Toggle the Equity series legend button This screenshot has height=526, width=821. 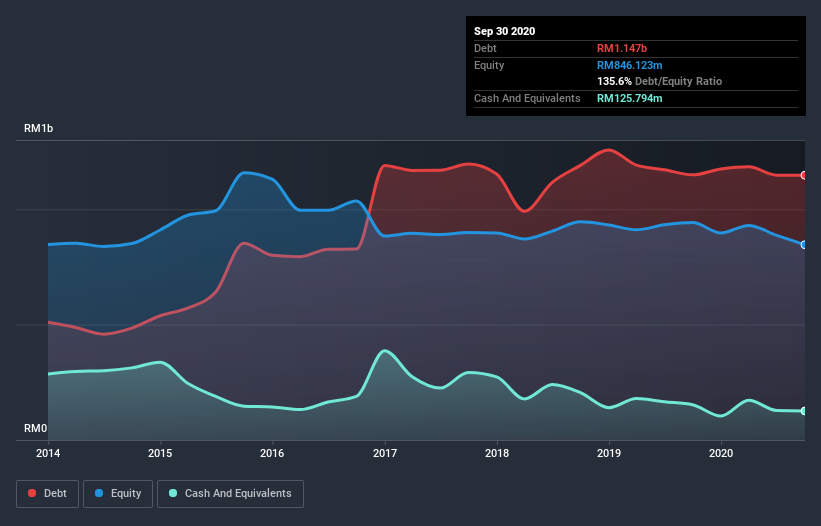pyautogui.click(x=118, y=494)
